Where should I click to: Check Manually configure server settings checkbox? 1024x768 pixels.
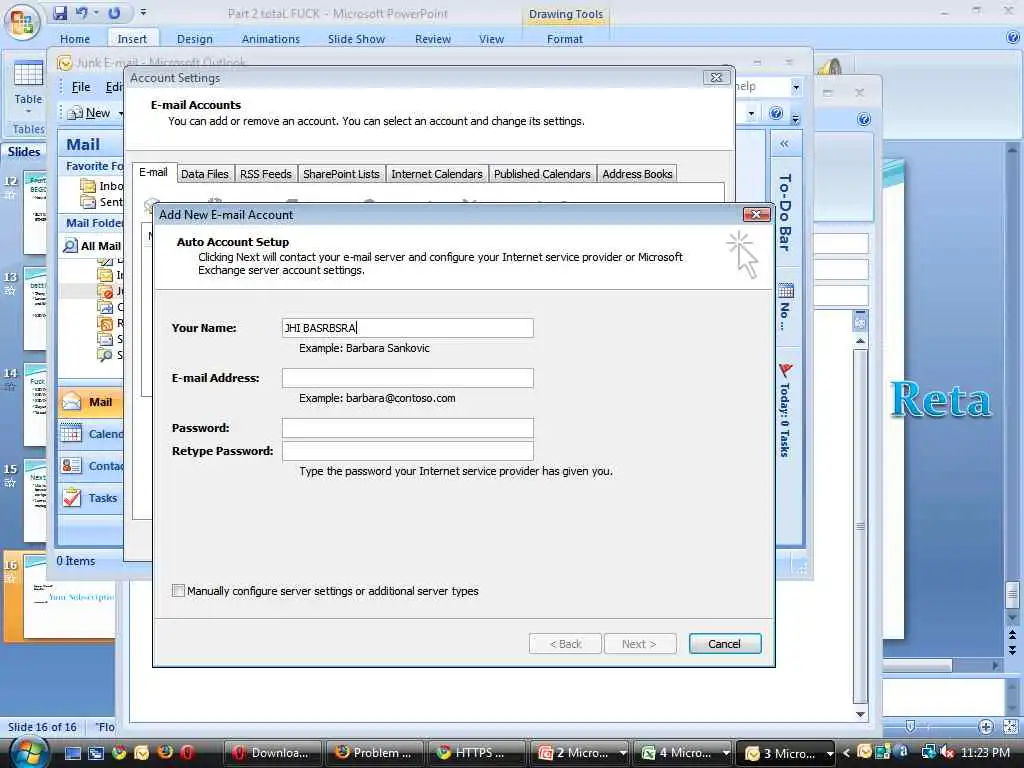pyautogui.click(x=178, y=590)
